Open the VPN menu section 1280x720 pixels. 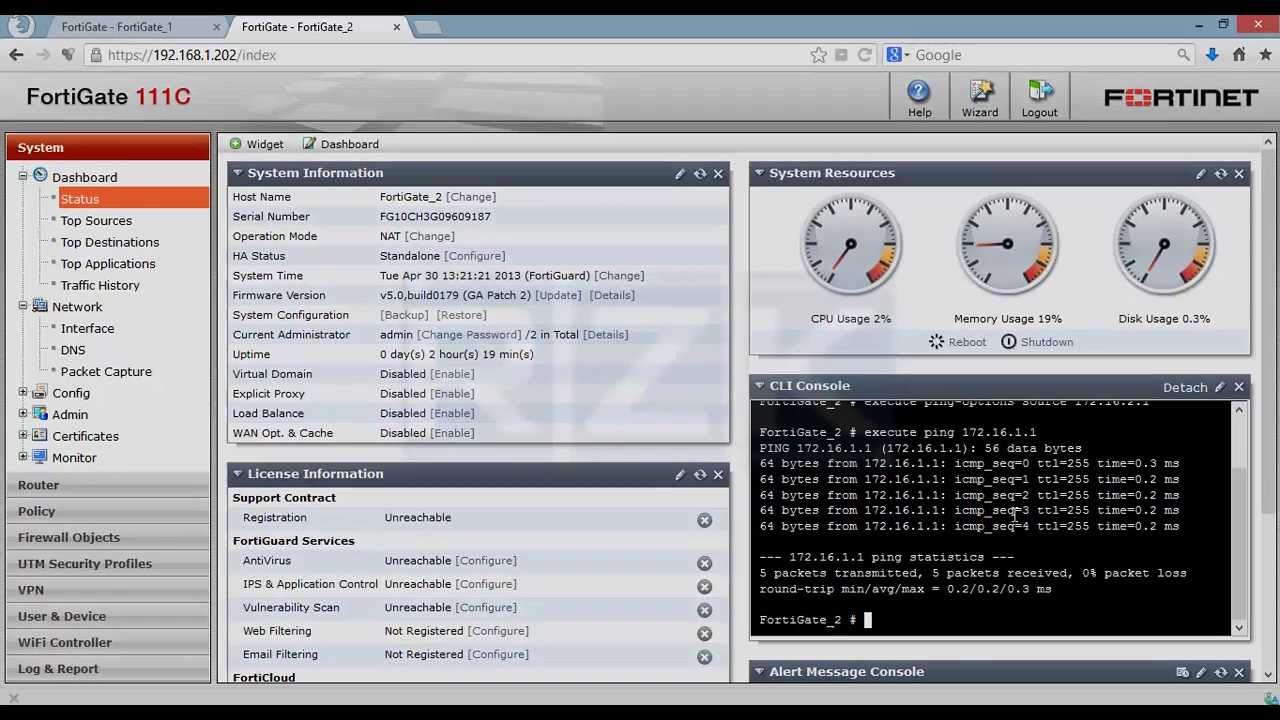pos(108,590)
